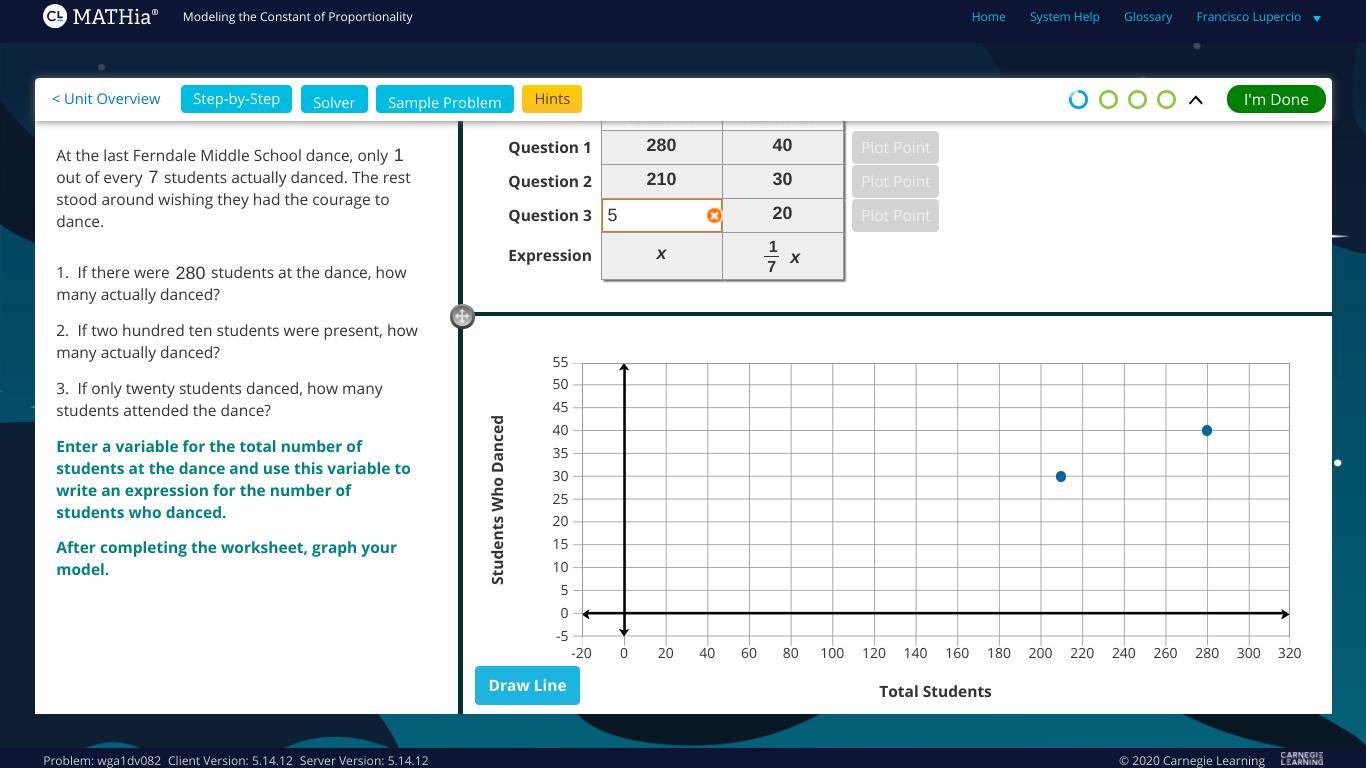1366x768 pixels.
Task: Select the first in-progress problem indicator circle
Action: (x=1078, y=99)
